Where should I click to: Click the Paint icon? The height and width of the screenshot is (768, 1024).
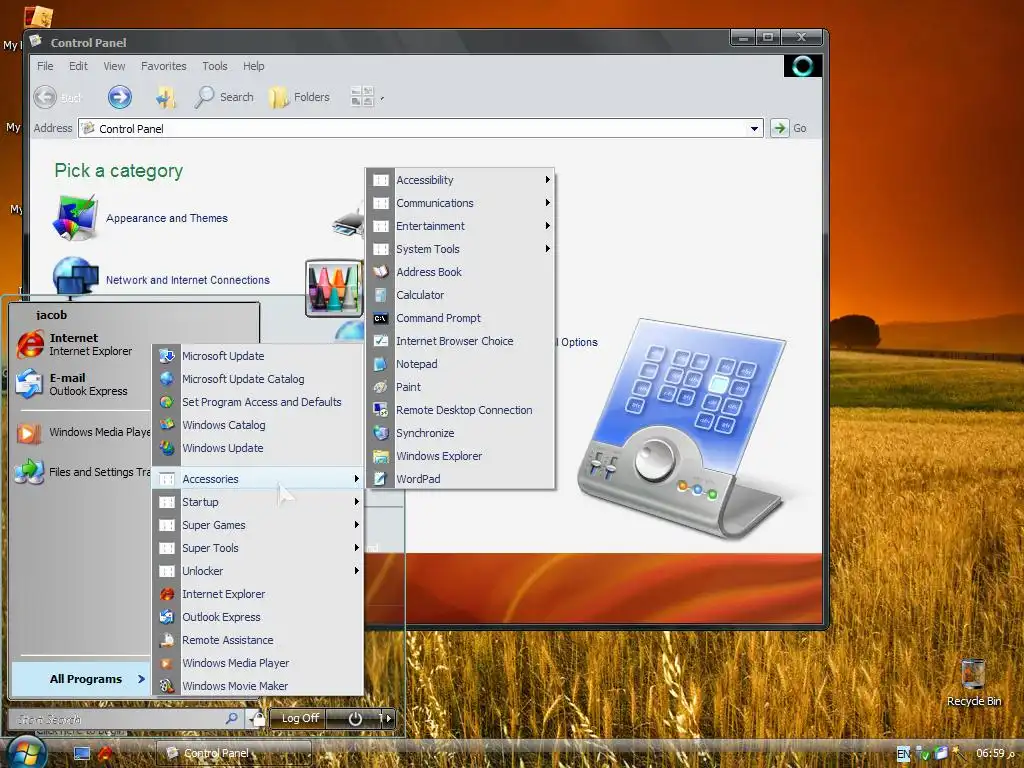click(x=381, y=387)
